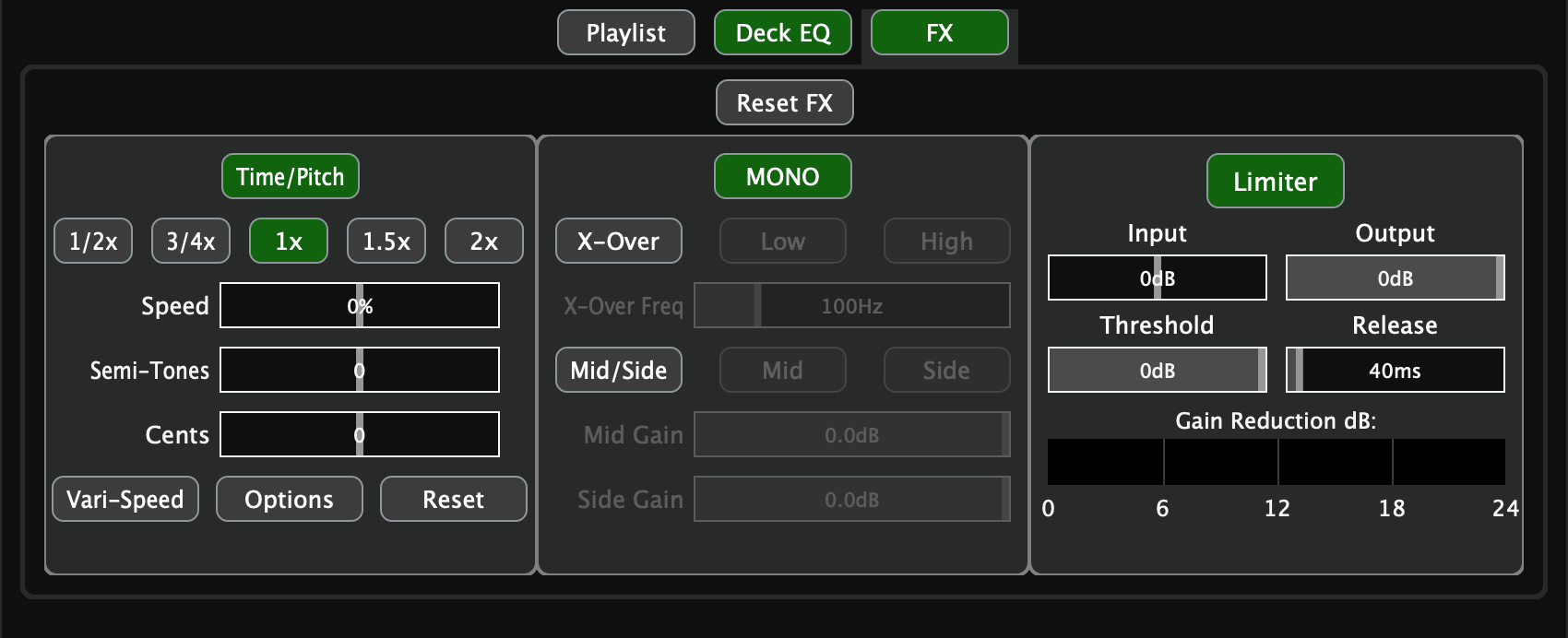Adjust the Semi-Tones slider
Viewport: 1568px width, 638px height.
pyautogui.click(x=360, y=370)
